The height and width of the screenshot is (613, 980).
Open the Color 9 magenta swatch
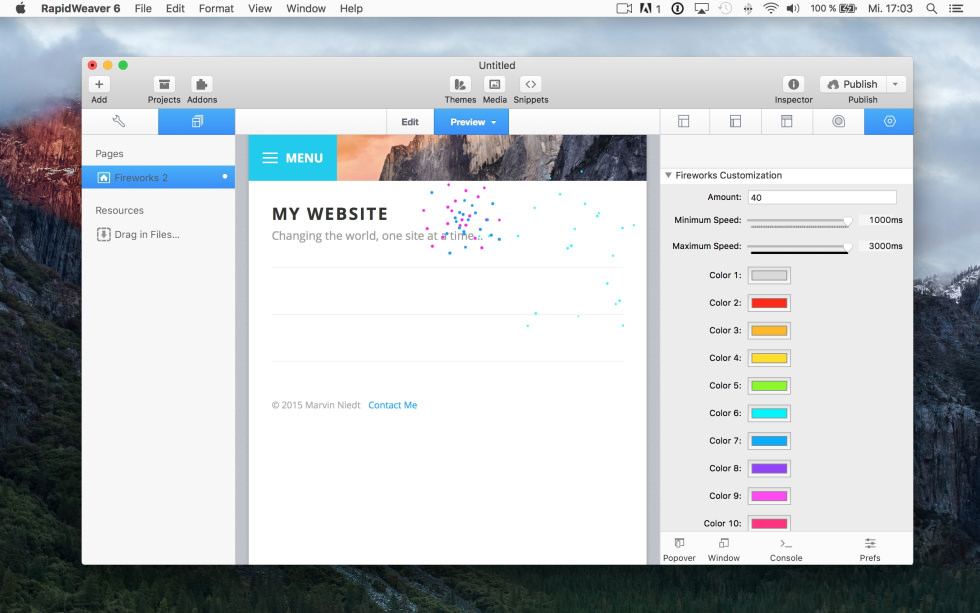coord(769,496)
